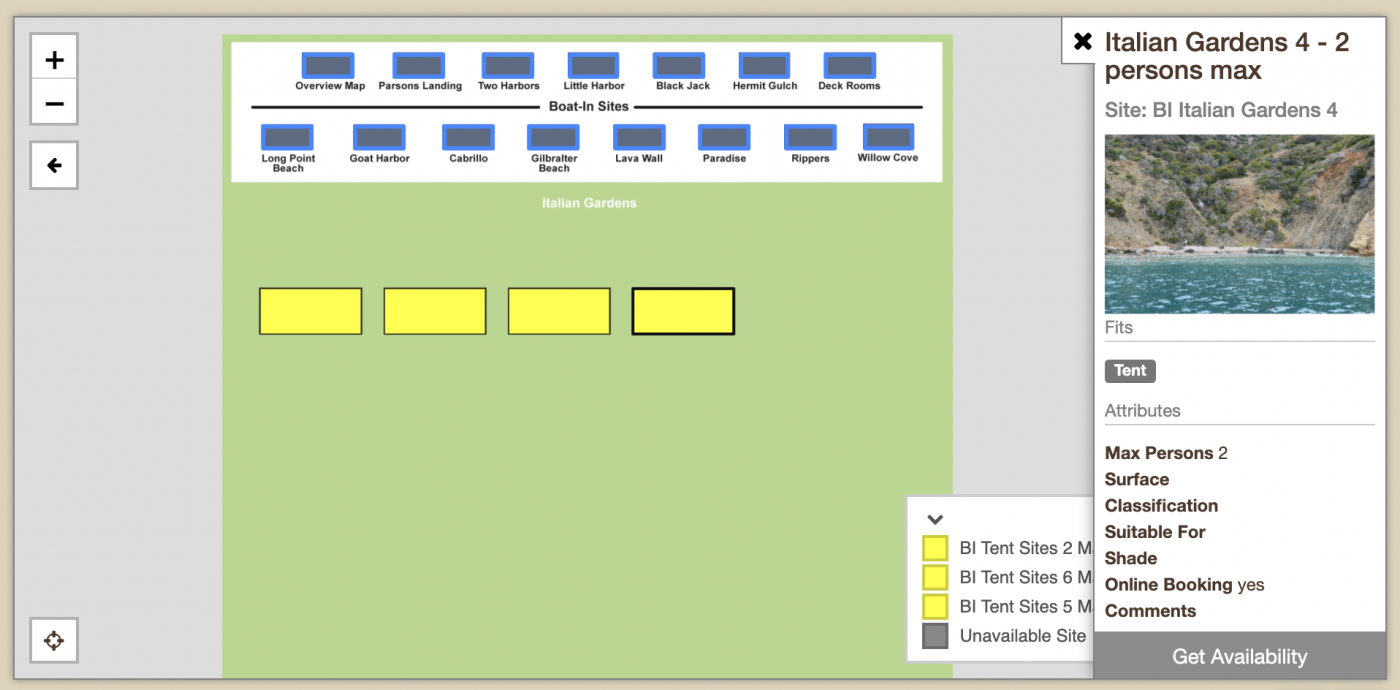Open the Goat Harbor boat-in site

pyautogui.click(x=379, y=137)
